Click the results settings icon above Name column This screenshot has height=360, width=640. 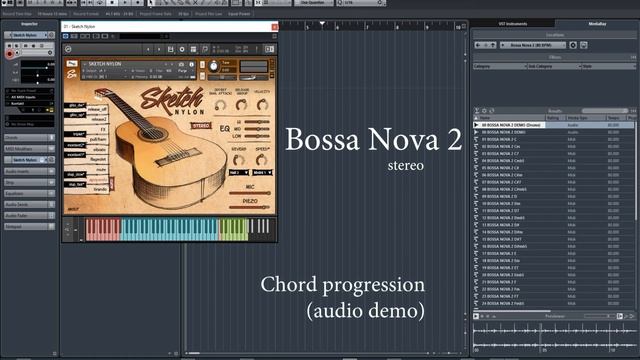coord(484,111)
